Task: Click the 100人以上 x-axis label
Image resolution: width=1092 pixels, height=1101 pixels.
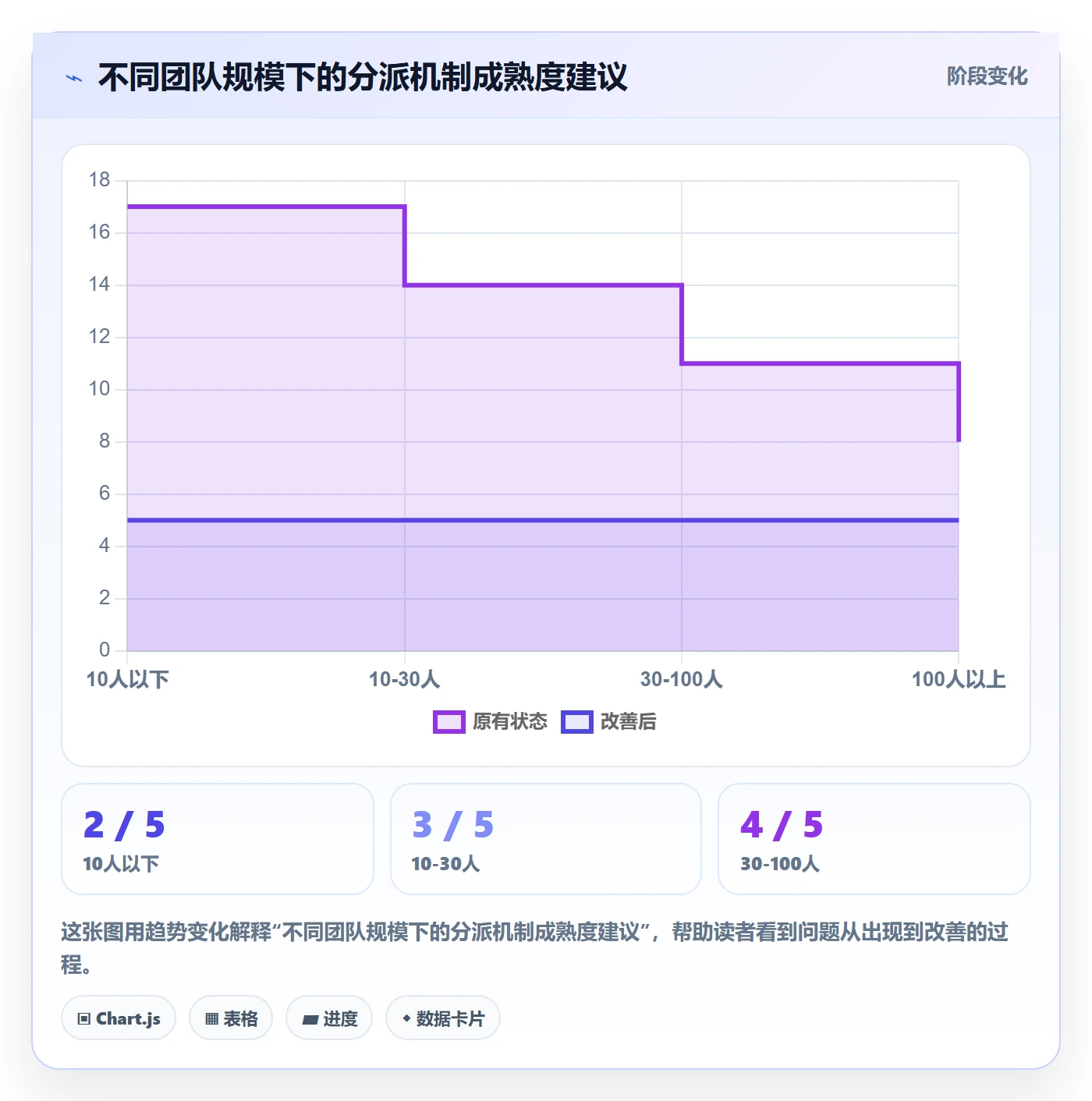Action: (959, 679)
